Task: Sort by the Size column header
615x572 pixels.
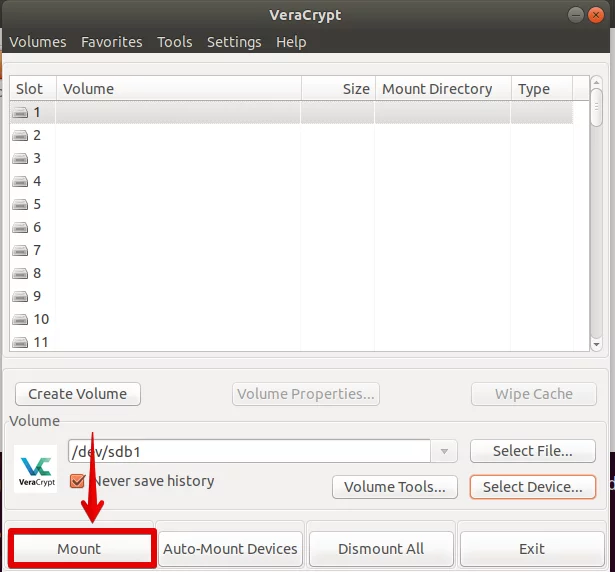Action: 338,89
